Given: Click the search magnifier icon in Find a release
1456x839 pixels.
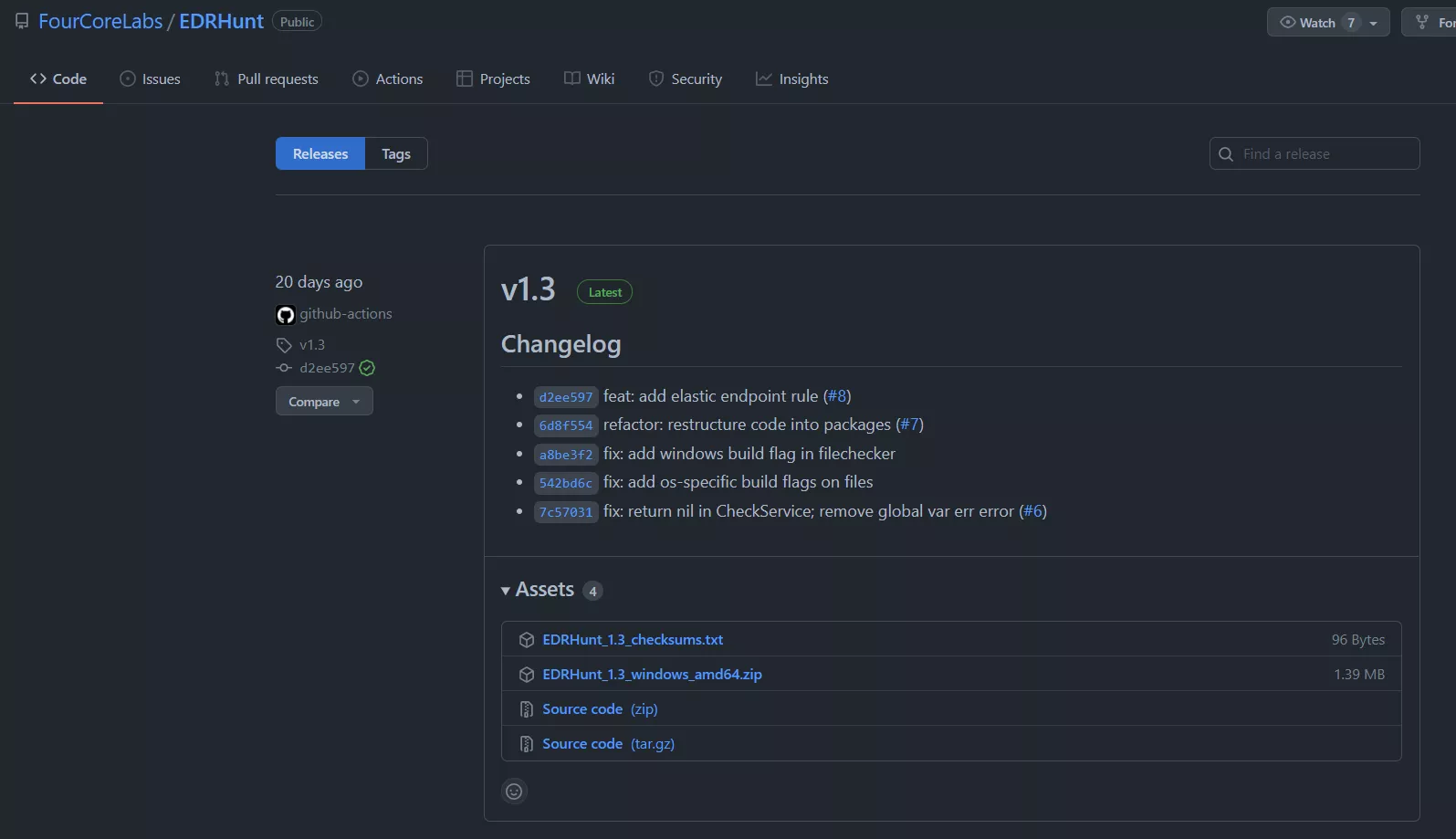Looking at the screenshot, I should [x=1226, y=154].
